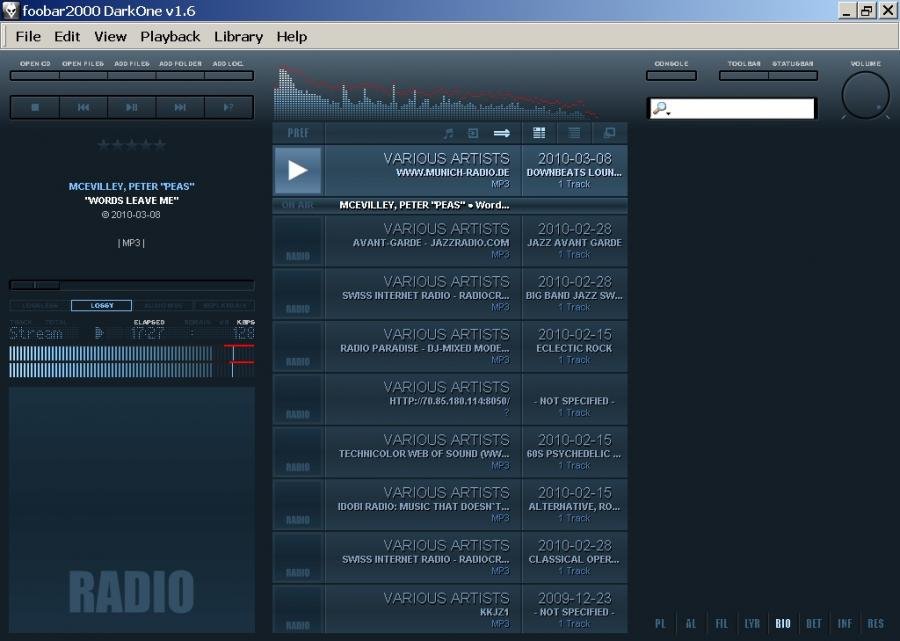The image size is (900, 641).
Task: Toggle play/pause in transport controls
Action: coord(131,107)
